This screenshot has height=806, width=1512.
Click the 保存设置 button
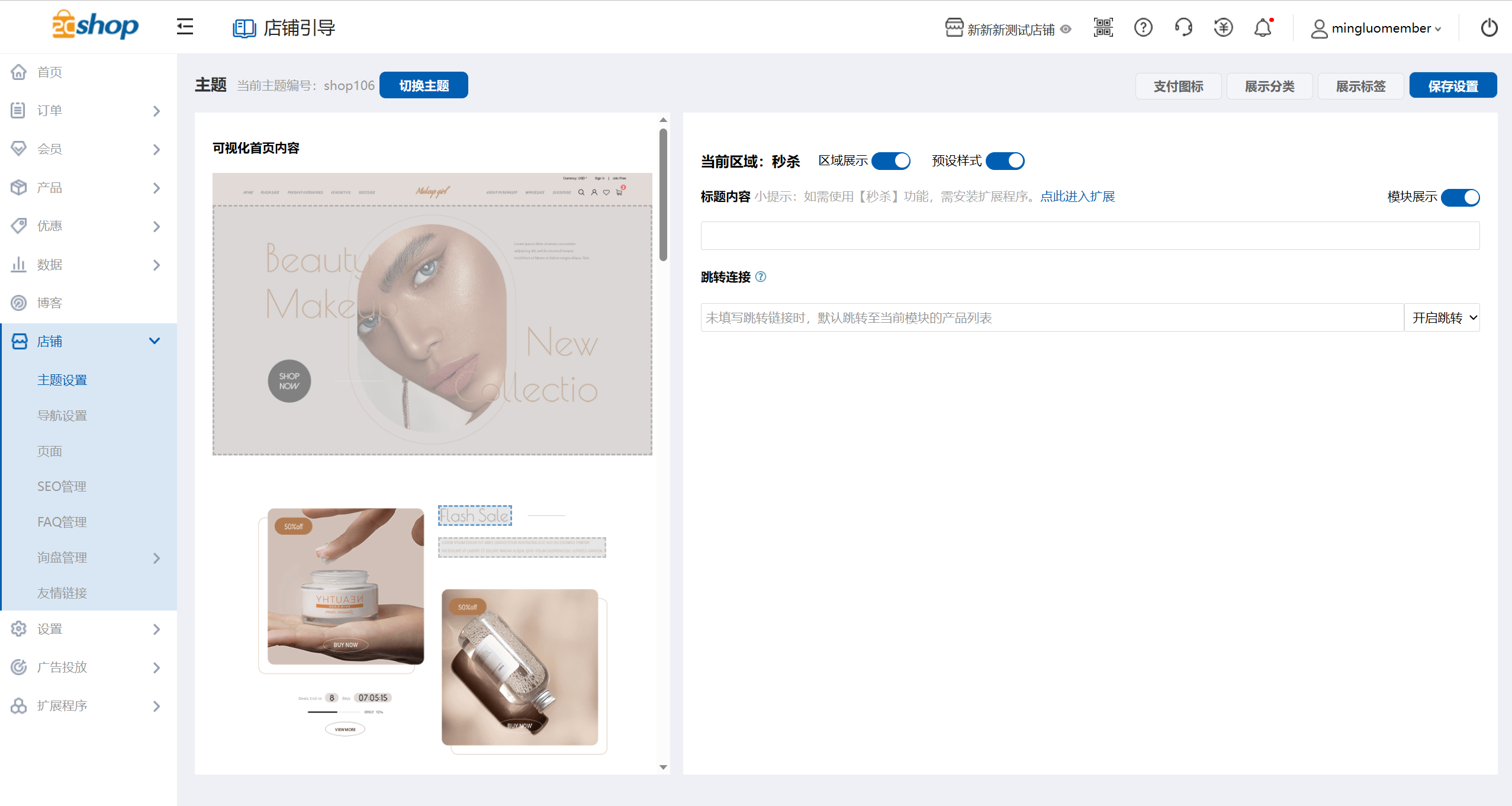[1453, 85]
